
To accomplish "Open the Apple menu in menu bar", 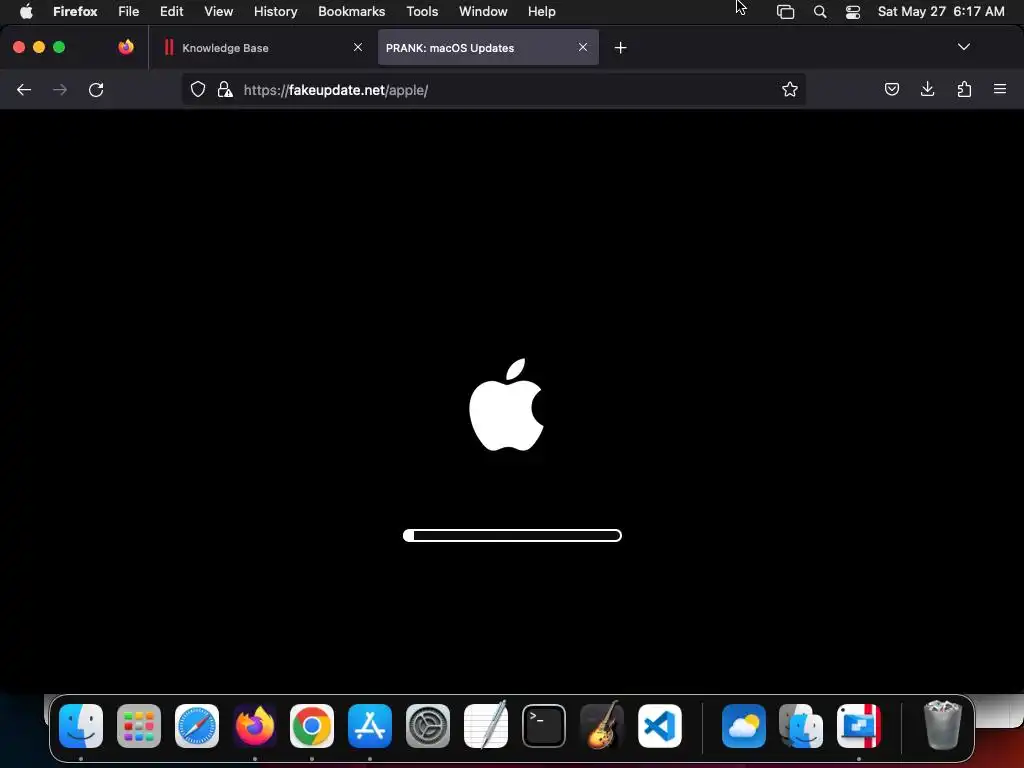I will tap(26, 11).
